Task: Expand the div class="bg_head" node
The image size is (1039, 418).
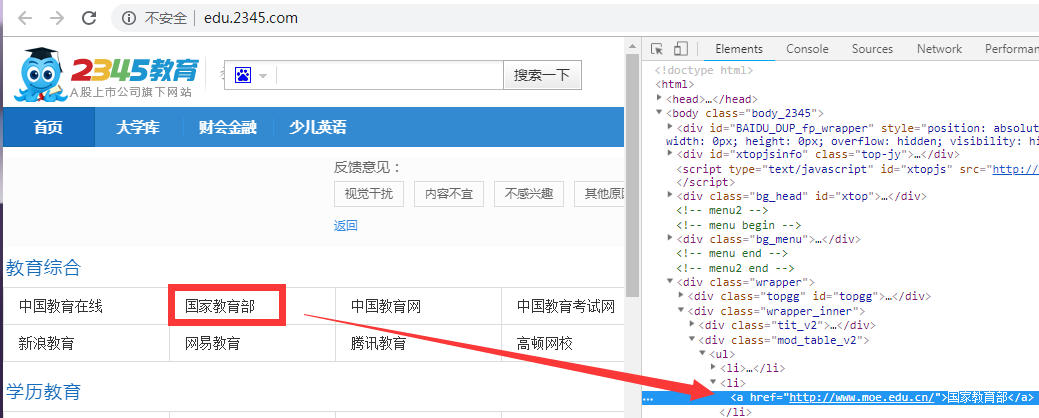Action: coord(671,195)
